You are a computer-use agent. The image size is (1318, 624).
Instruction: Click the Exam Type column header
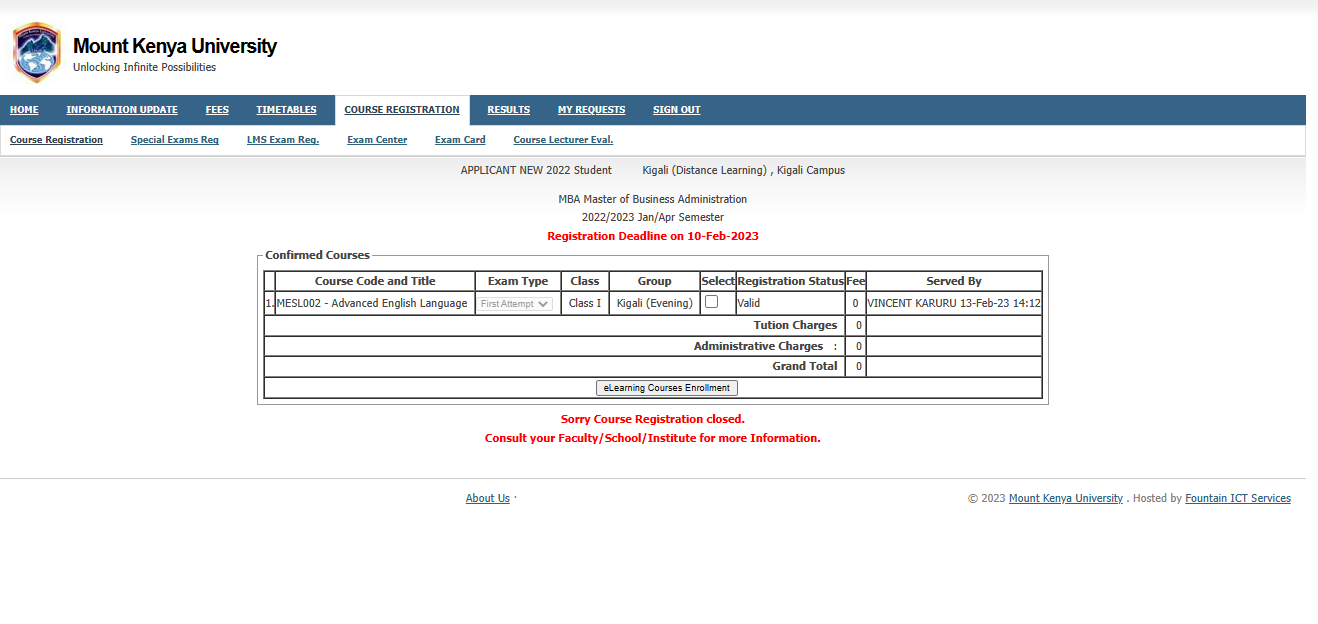[518, 281]
